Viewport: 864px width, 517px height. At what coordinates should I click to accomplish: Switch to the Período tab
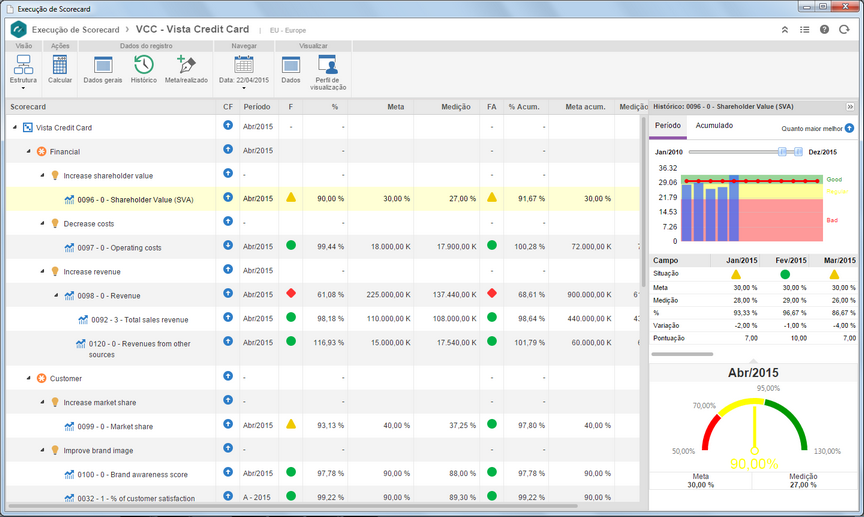[668, 126]
